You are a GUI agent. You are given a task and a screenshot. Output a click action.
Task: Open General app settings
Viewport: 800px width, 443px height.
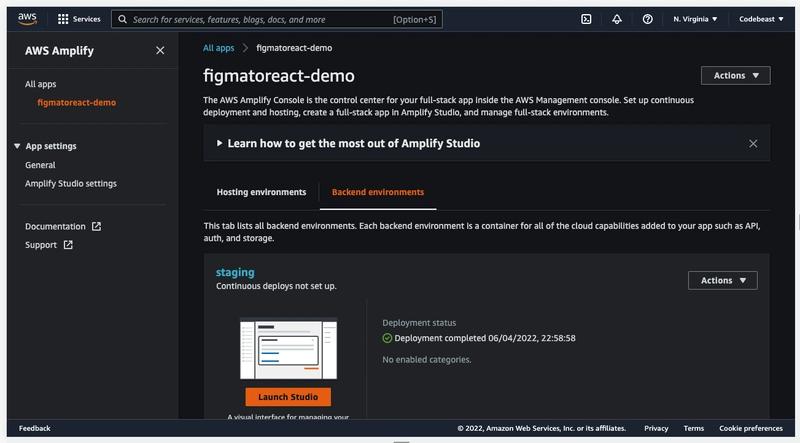[40, 165]
